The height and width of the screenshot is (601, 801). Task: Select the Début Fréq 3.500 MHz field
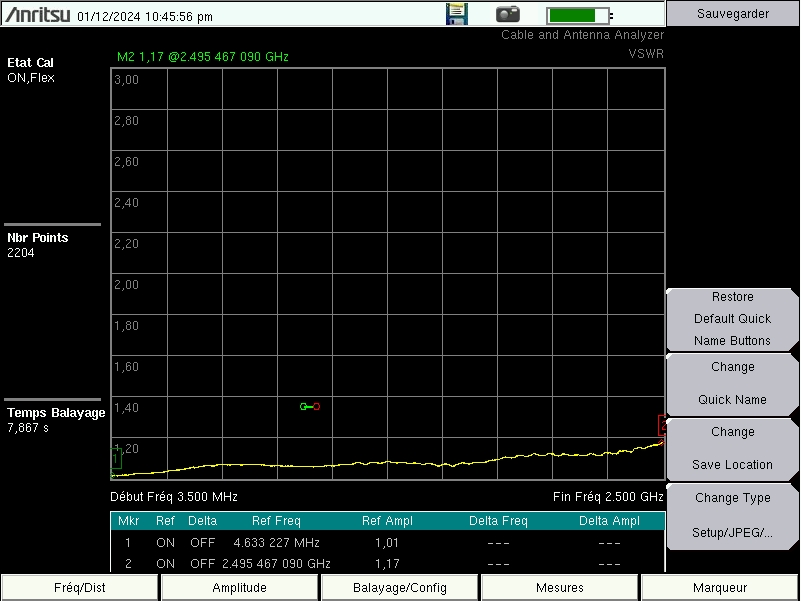(x=174, y=496)
